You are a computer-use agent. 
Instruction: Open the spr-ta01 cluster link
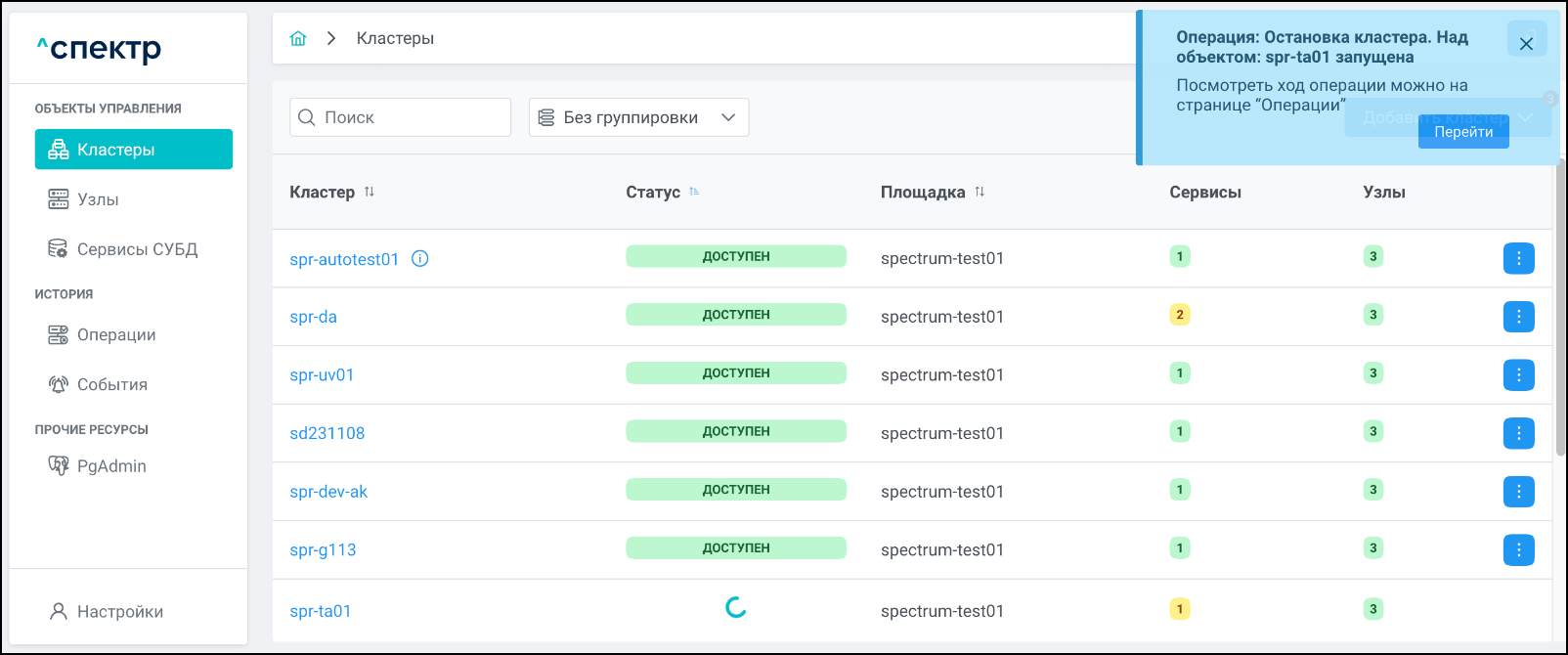point(321,611)
